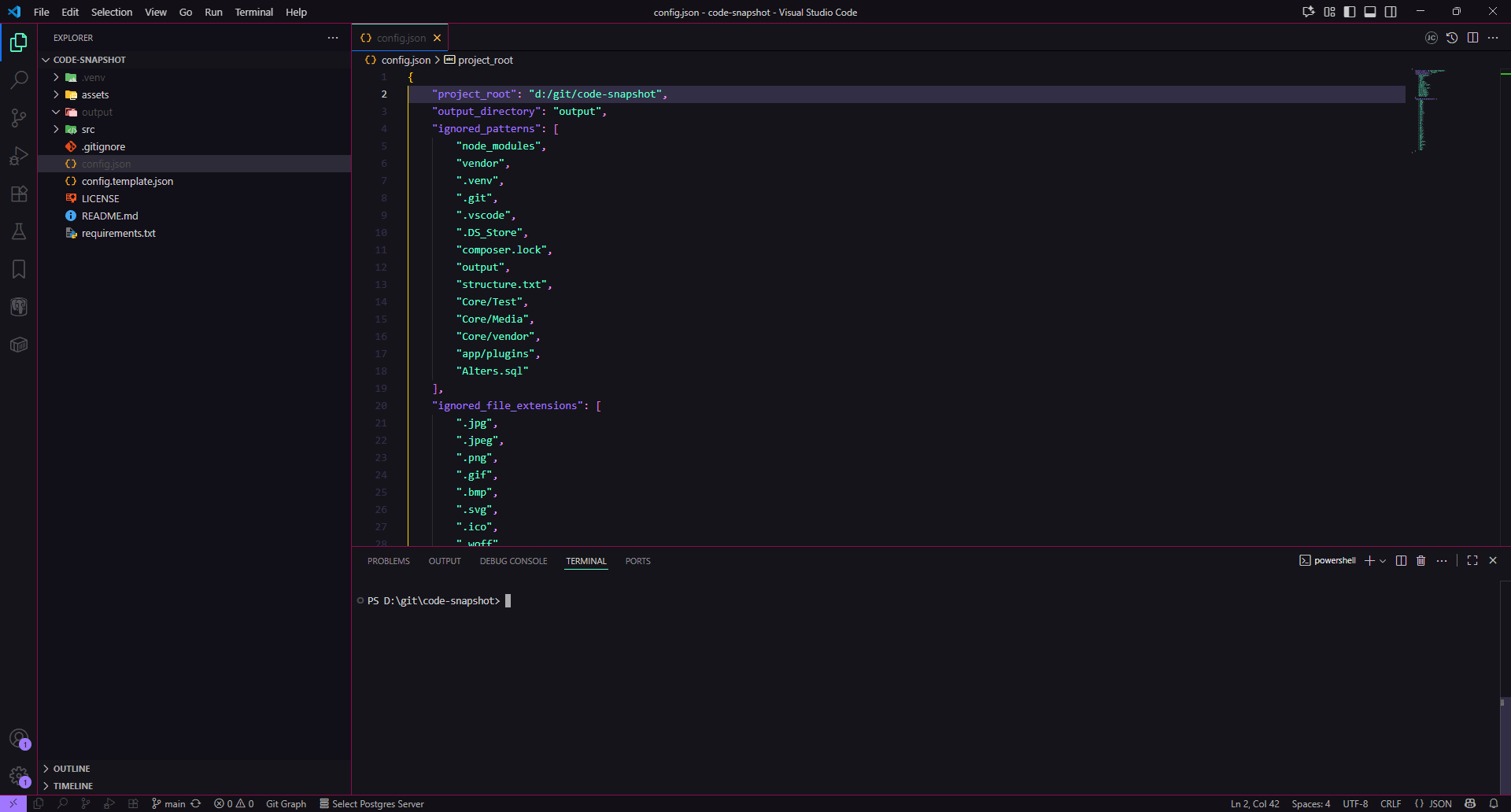Open the File menu
The width and height of the screenshot is (1511, 812).
42,12
